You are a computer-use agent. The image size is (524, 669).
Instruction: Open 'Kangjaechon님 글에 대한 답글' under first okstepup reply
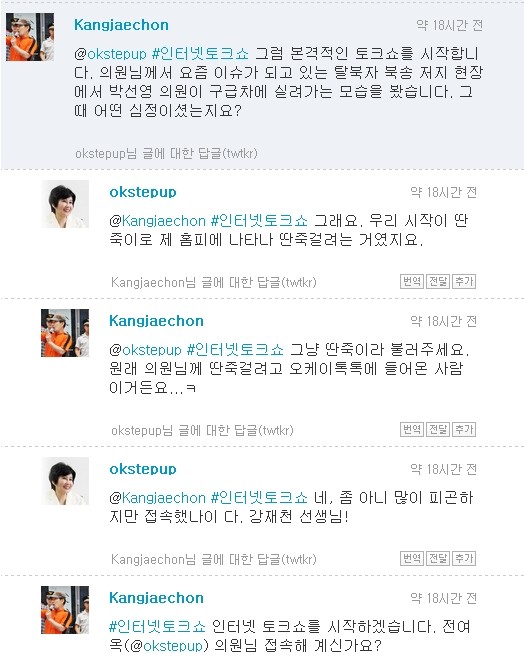[213, 282]
